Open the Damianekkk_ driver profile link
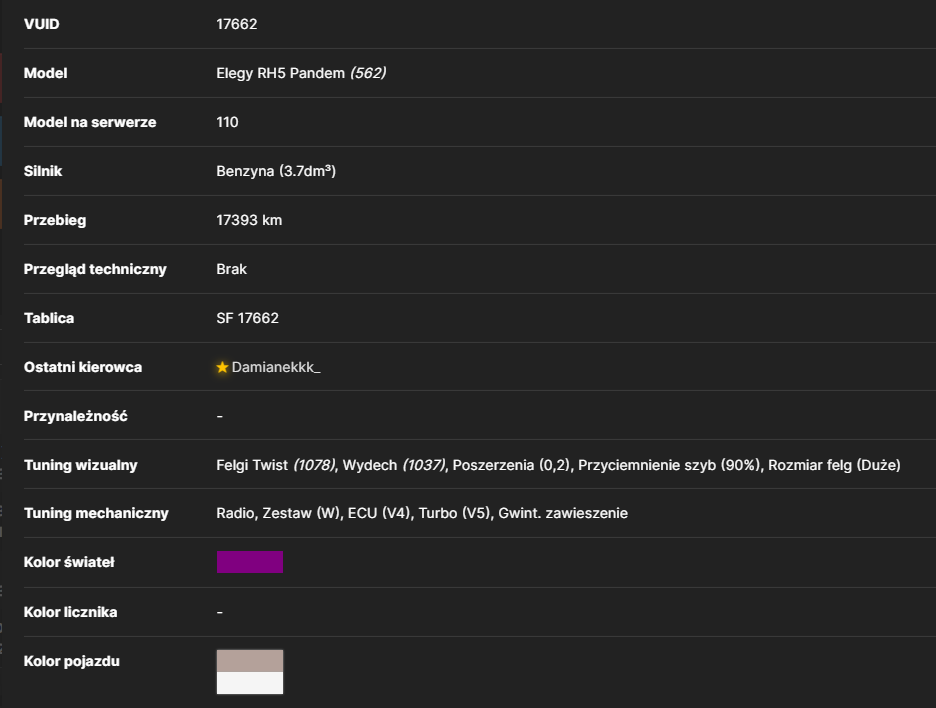Screen dimensions: 936x708 pyautogui.click(x=276, y=367)
